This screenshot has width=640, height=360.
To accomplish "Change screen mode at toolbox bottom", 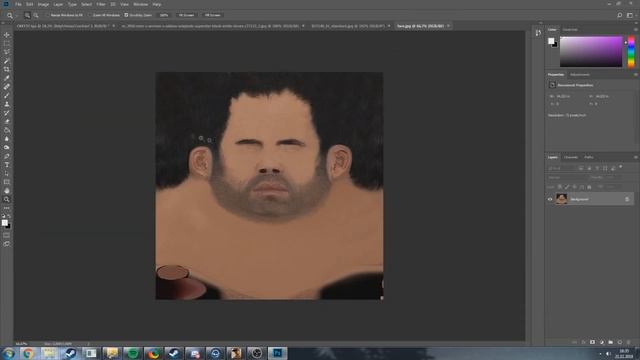I will (7, 244).
